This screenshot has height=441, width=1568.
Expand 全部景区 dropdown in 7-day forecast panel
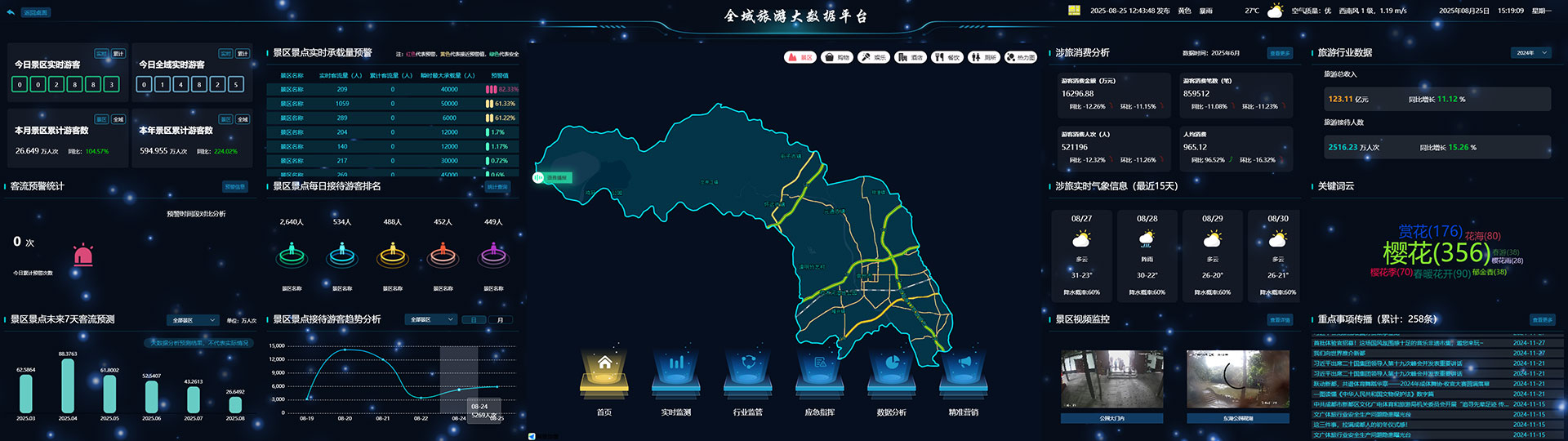click(193, 320)
